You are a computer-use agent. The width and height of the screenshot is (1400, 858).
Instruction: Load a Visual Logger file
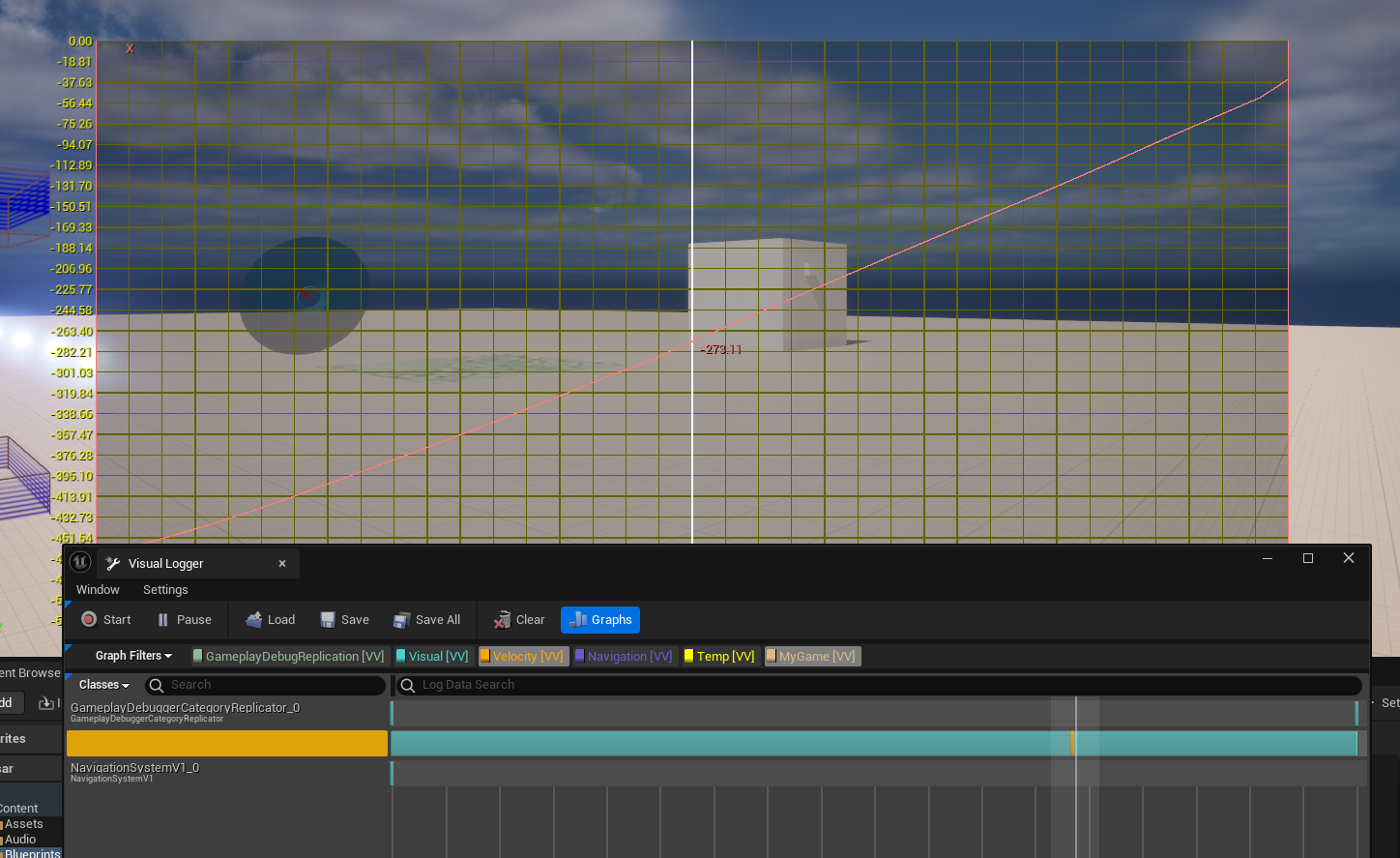click(x=270, y=620)
